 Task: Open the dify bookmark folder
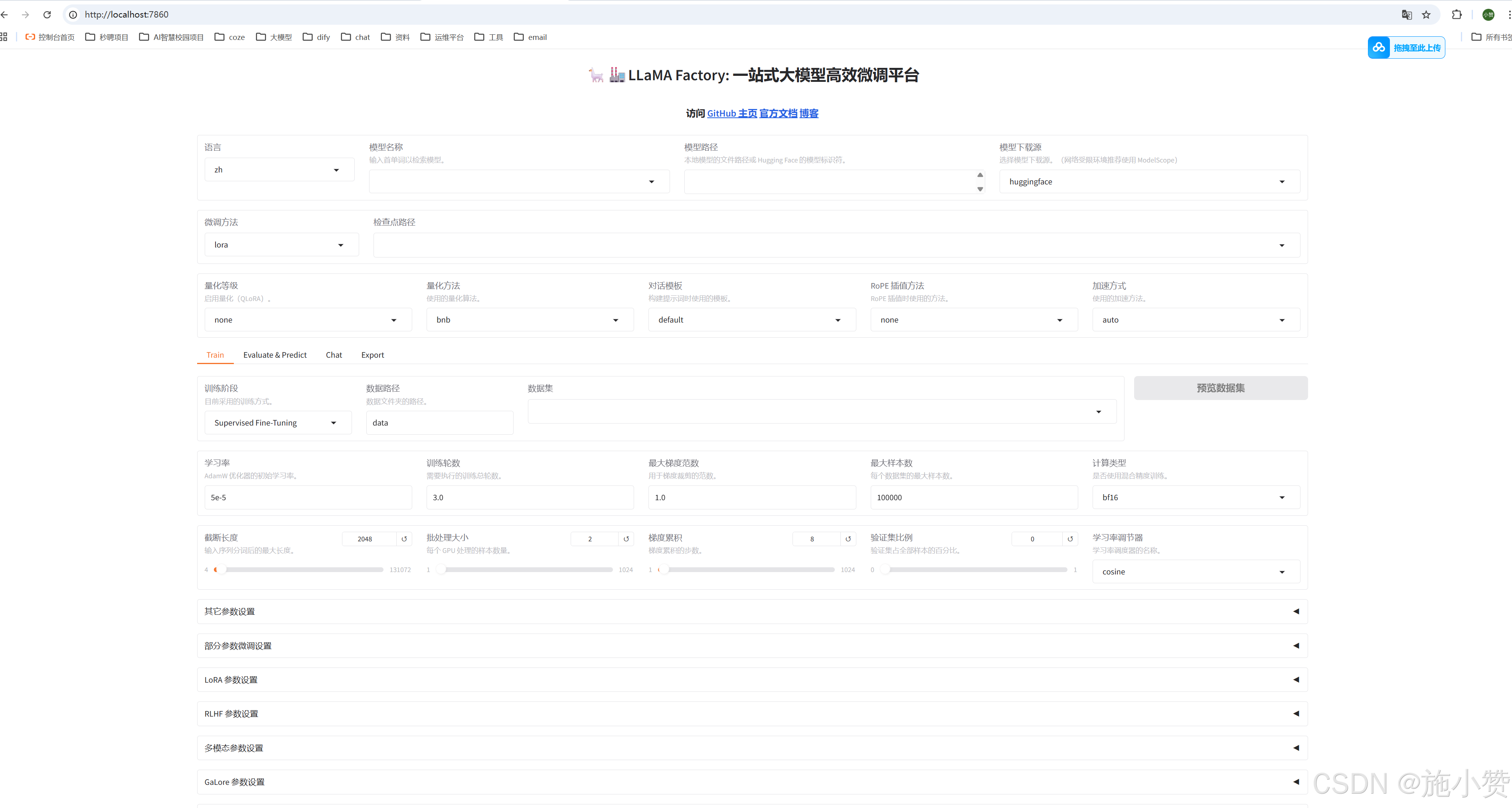pos(316,37)
